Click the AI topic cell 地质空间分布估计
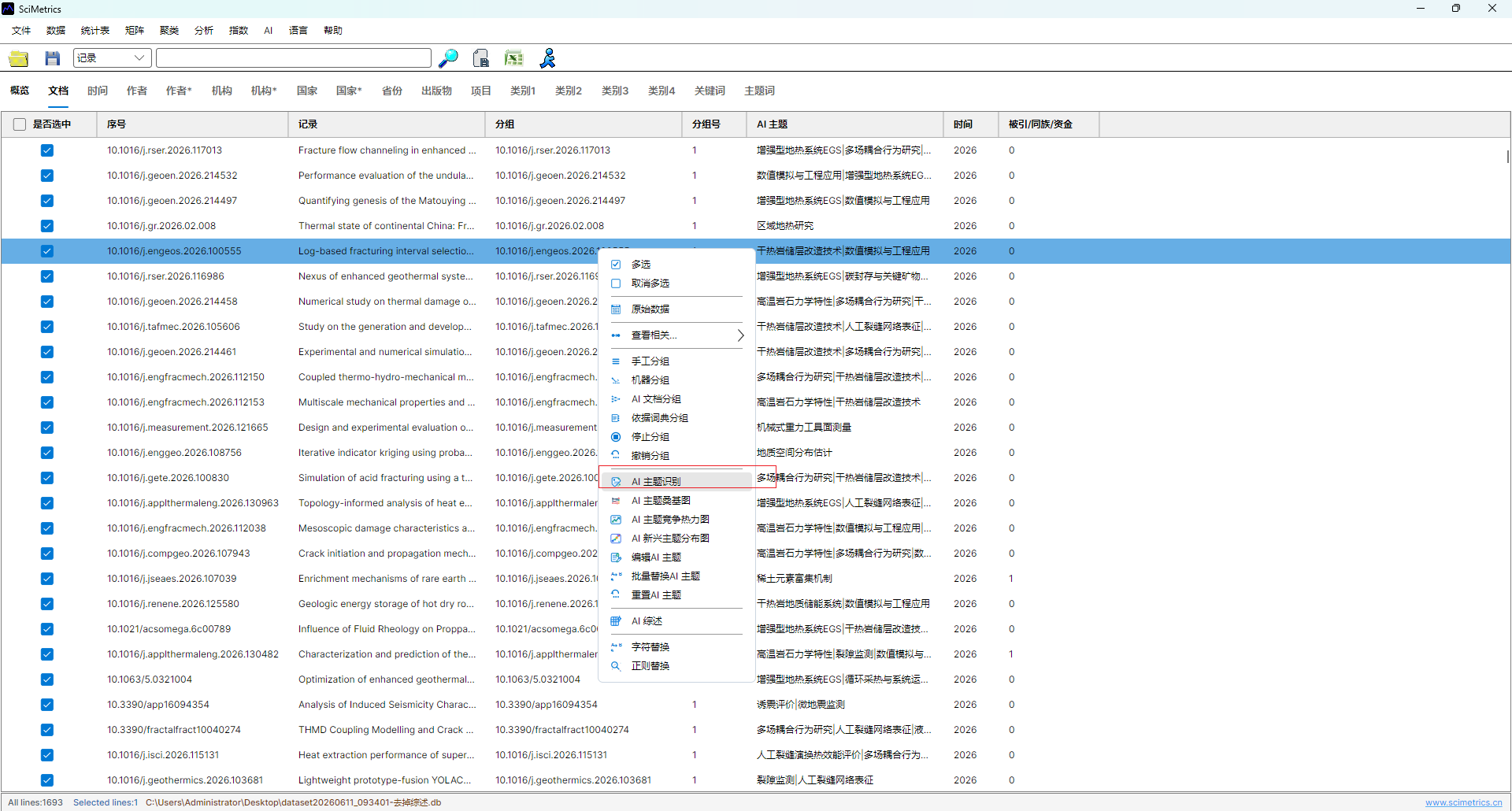This screenshot has width=1512, height=811. click(794, 453)
